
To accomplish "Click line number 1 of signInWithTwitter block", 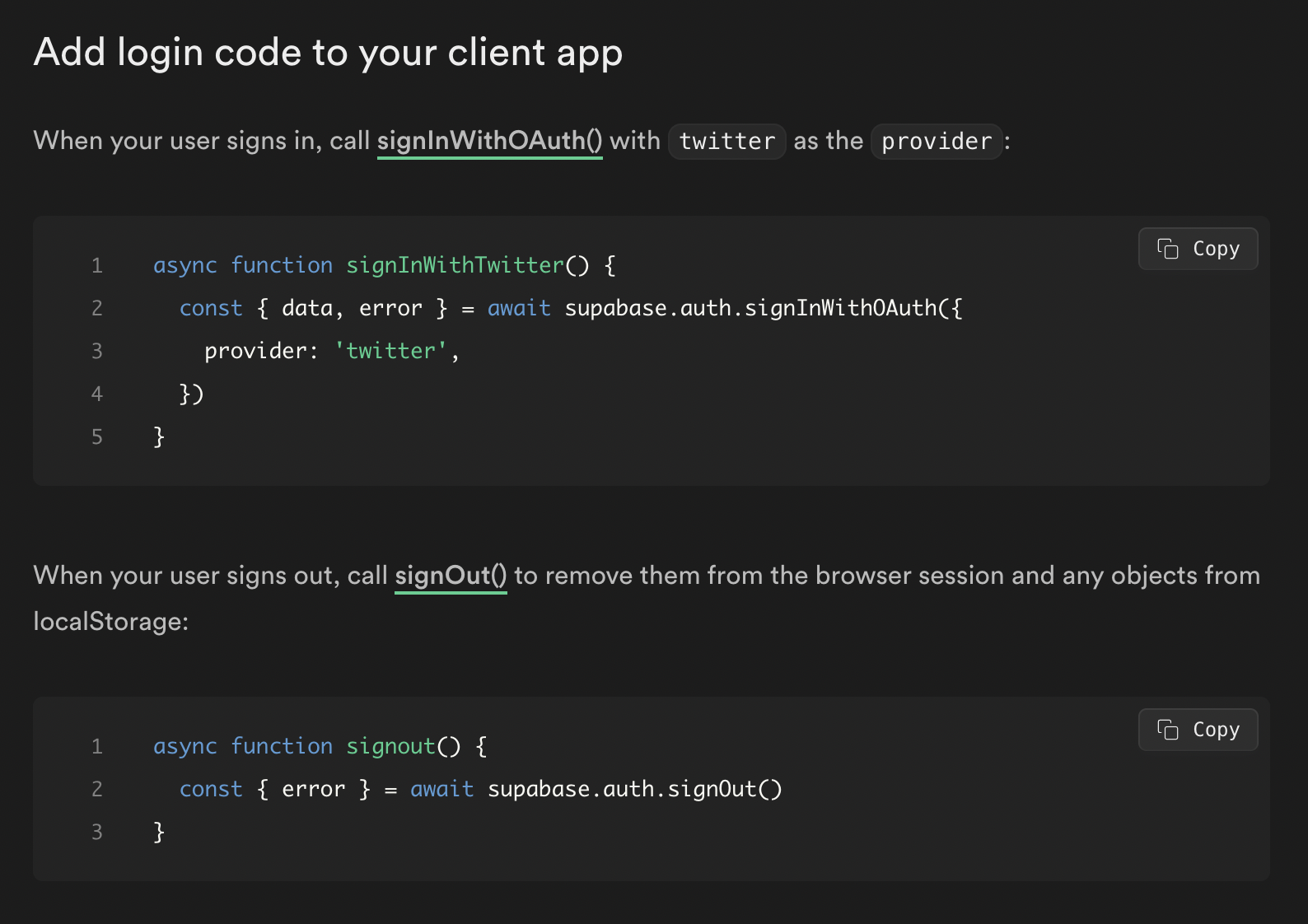I will click(97, 265).
